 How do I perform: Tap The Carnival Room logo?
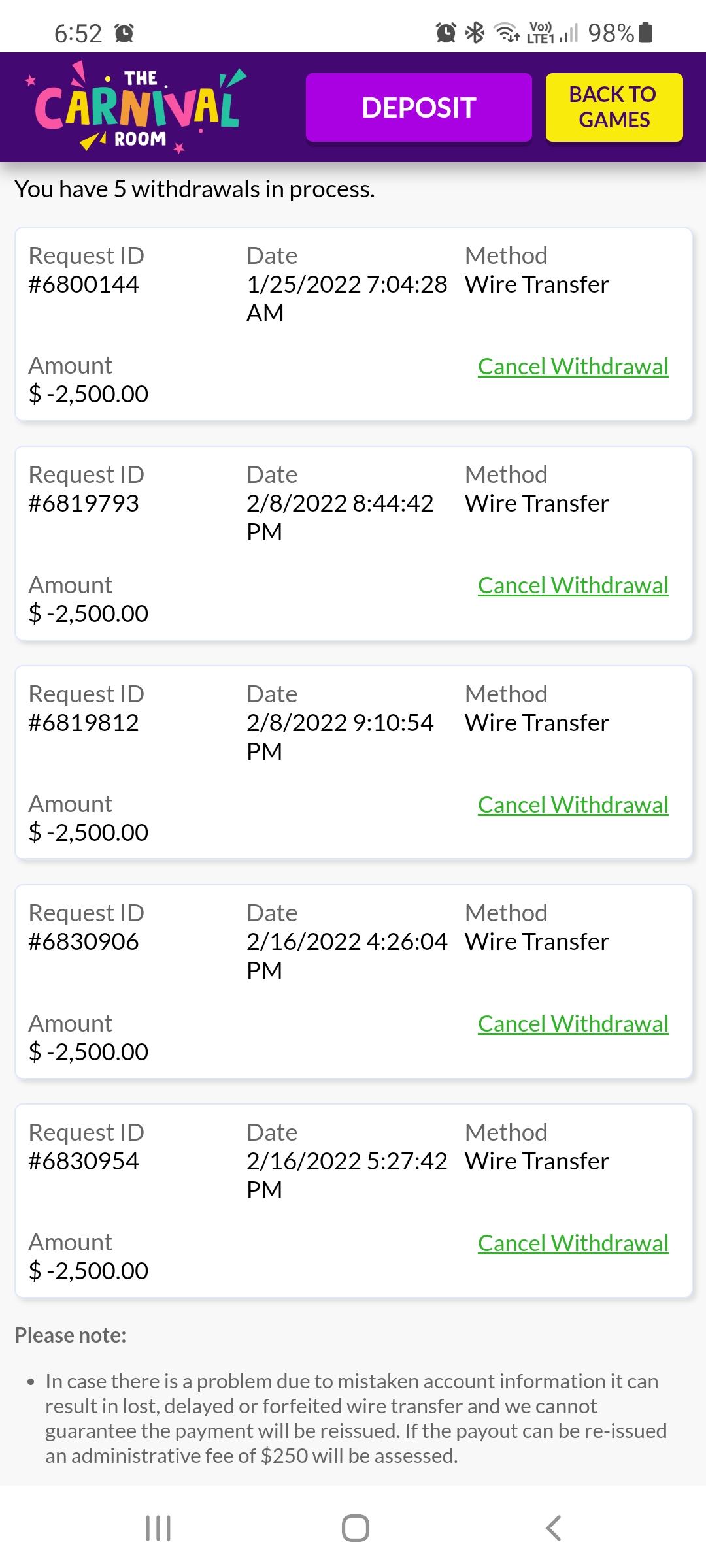[137, 108]
